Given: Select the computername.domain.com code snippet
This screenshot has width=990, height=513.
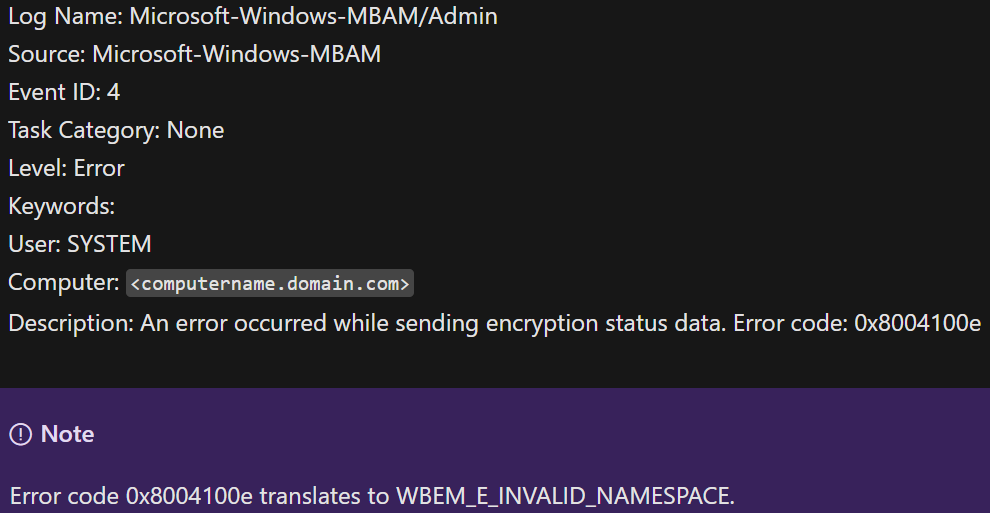Looking at the screenshot, I should click(x=270, y=283).
